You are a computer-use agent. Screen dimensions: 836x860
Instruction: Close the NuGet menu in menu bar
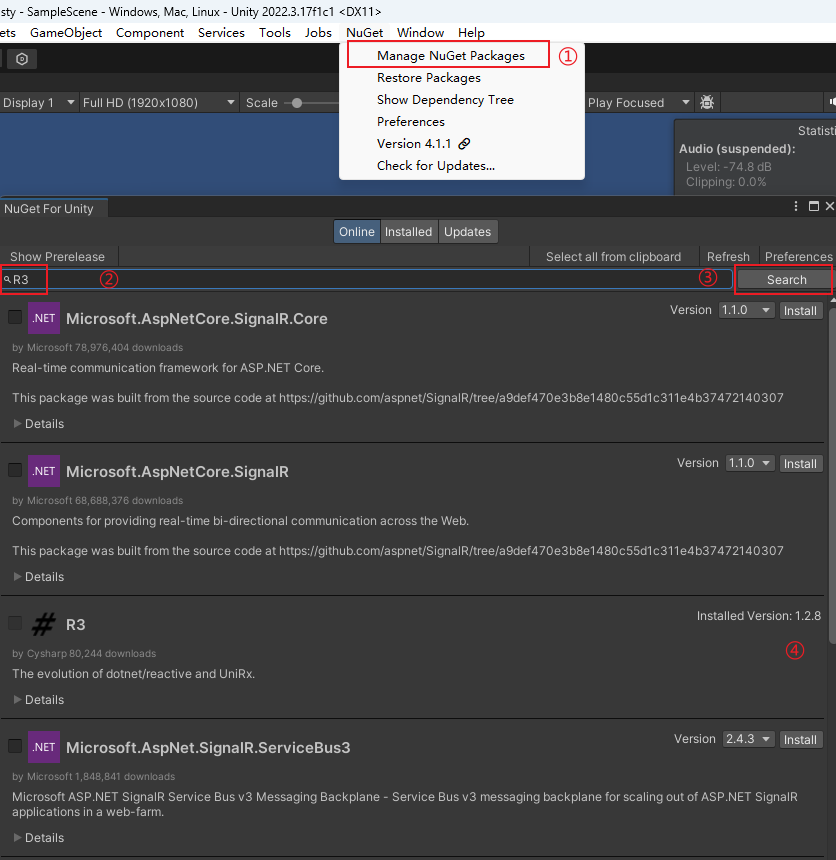364,33
